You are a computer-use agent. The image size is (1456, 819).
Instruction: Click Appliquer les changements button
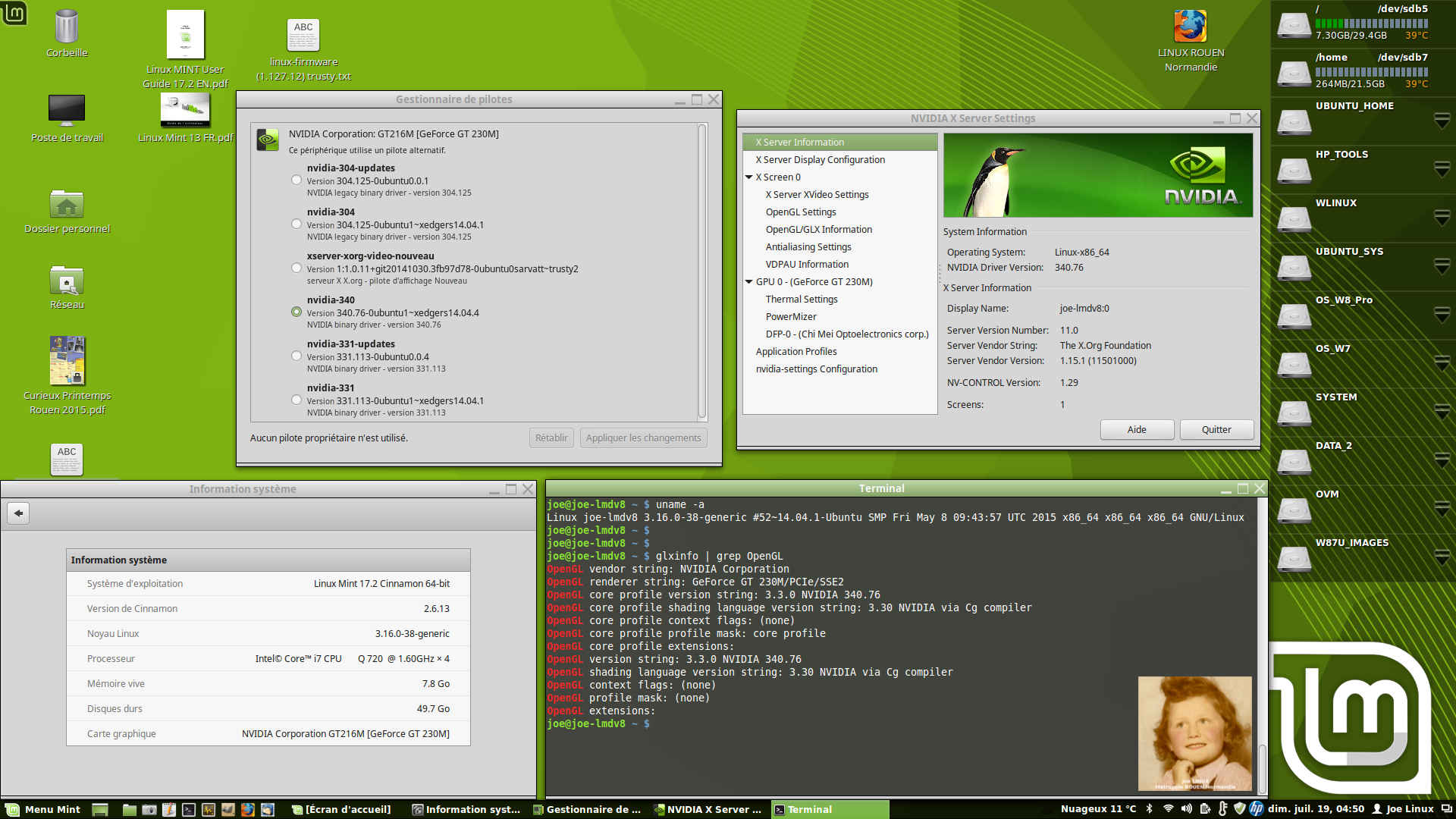click(x=643, y=438)
